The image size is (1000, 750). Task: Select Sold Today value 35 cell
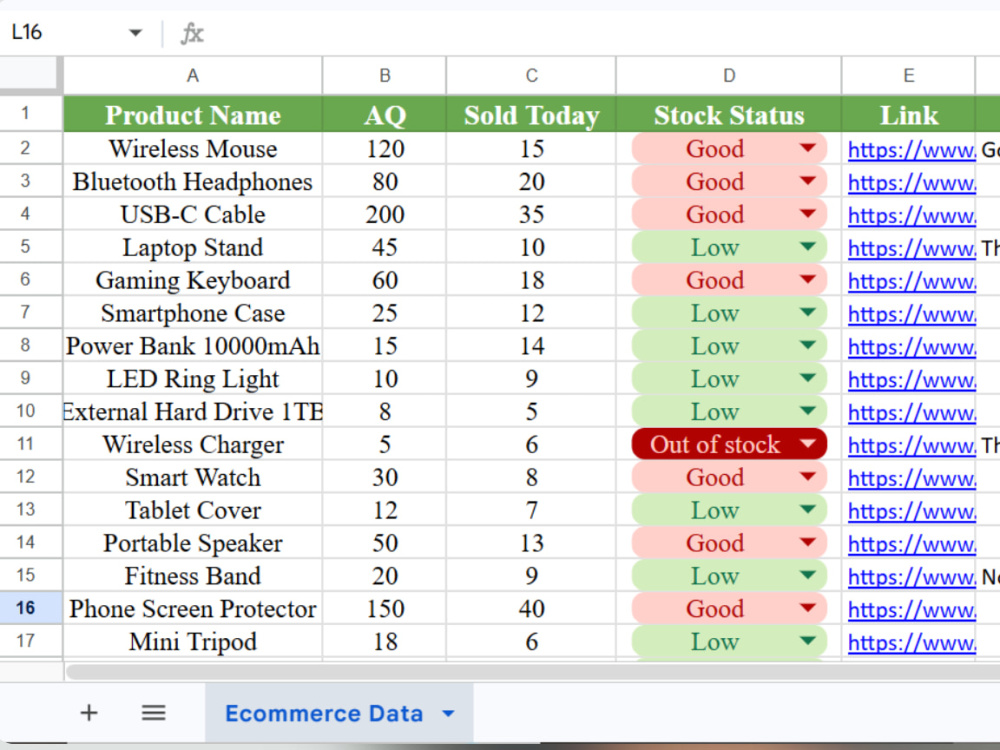[x=531, y=214]
